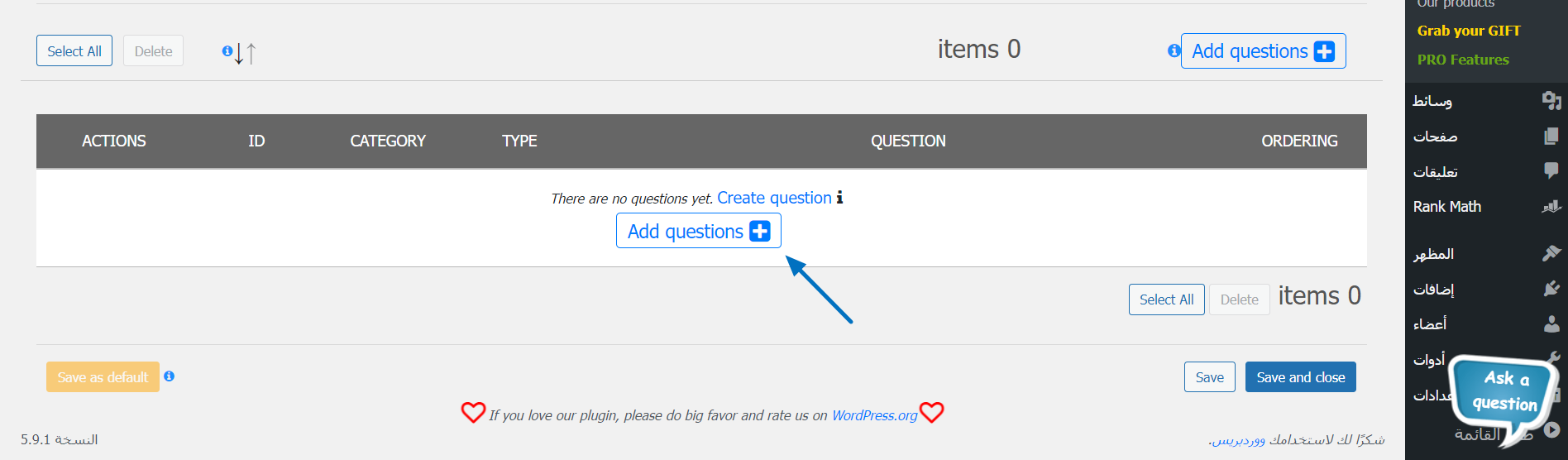Follow the WordPress.org rating link
This screenshot has height=460, width=1568.
[x=874, y=415]
